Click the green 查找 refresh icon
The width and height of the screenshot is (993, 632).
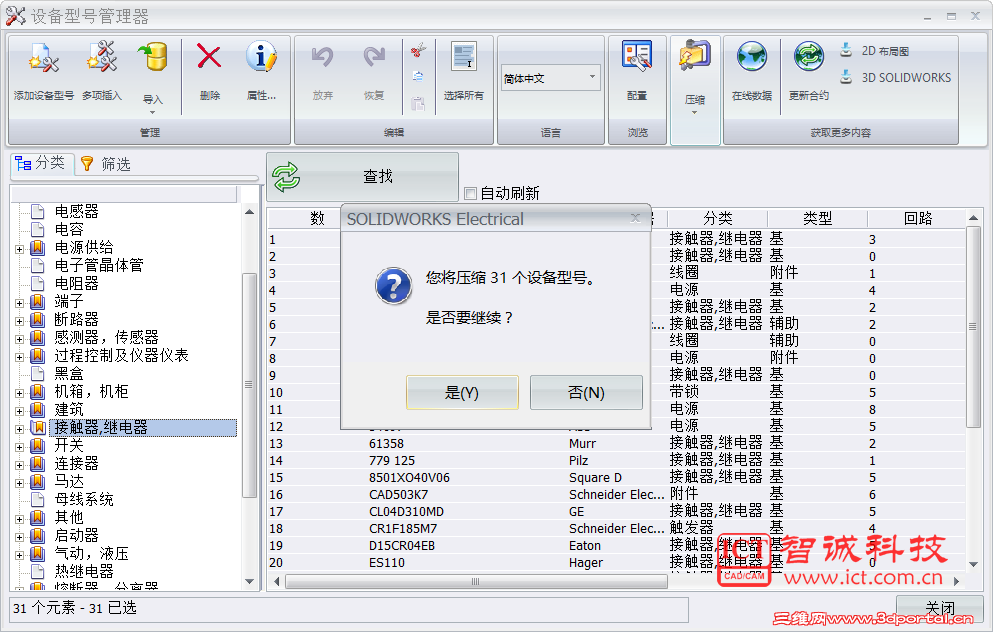[x=286, y=177]
